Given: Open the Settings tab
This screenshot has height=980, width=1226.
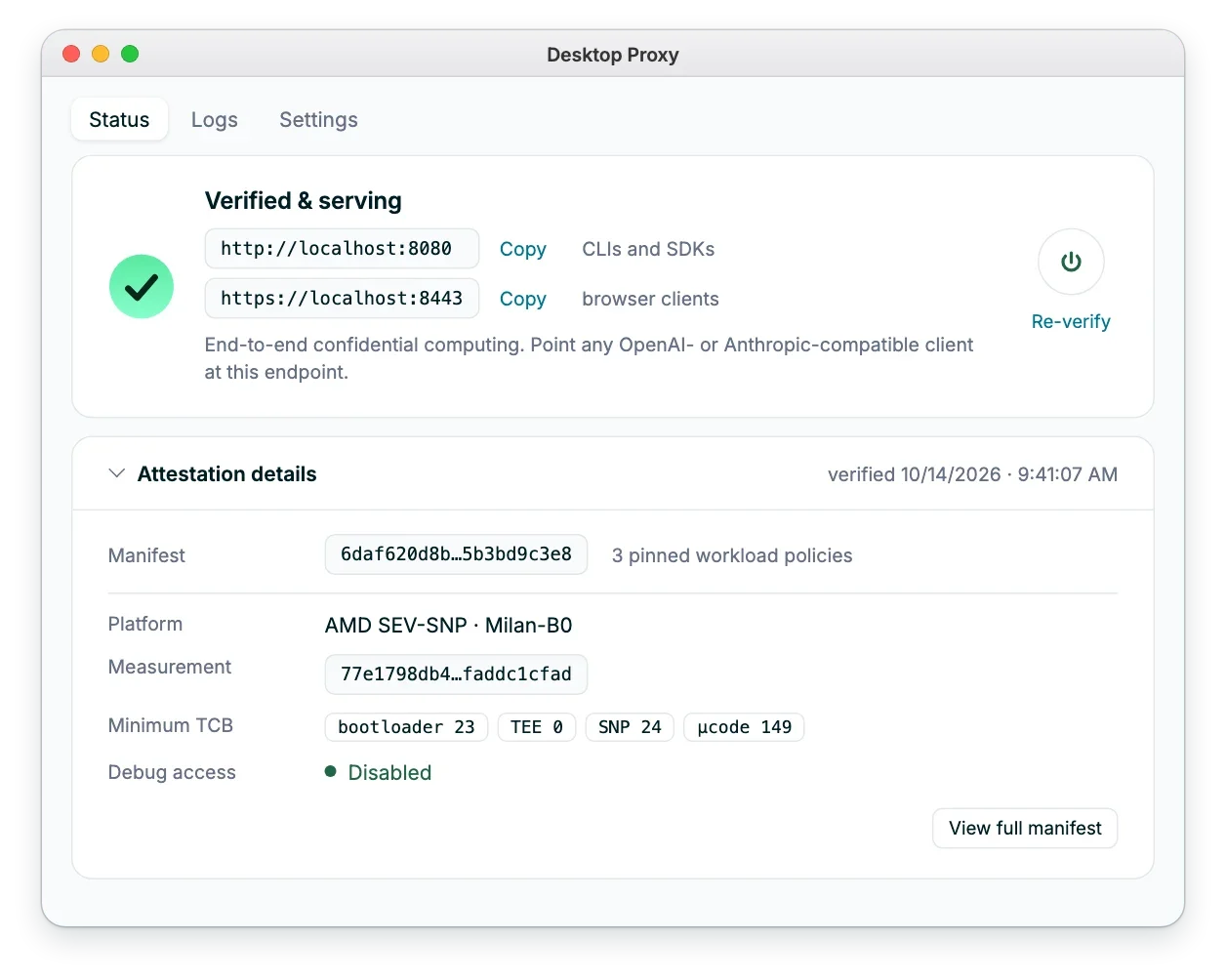Looking at the screenshot, I should pos(318,120).
